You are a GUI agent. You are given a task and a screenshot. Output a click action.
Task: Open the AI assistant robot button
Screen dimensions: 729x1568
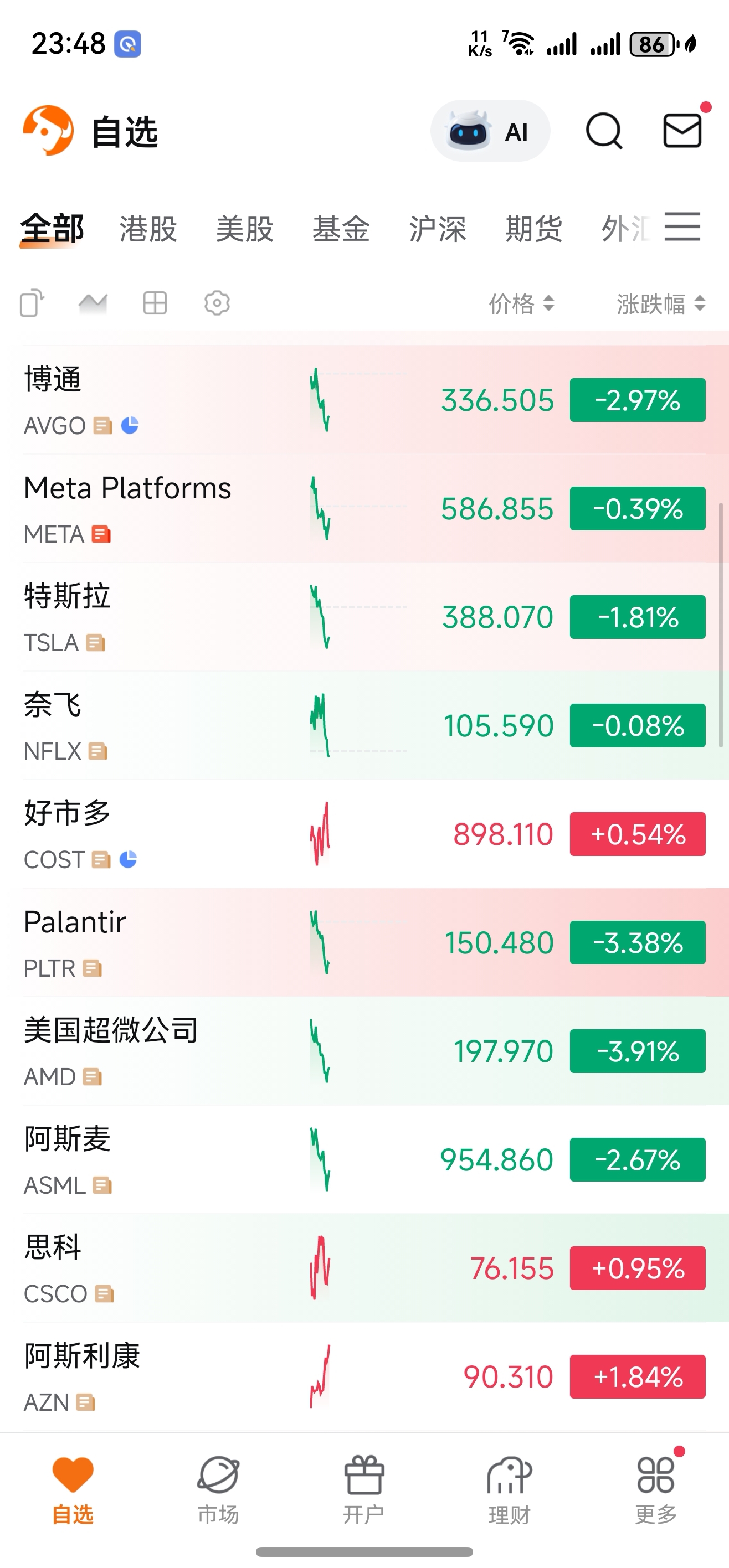[x=490, y=131]
